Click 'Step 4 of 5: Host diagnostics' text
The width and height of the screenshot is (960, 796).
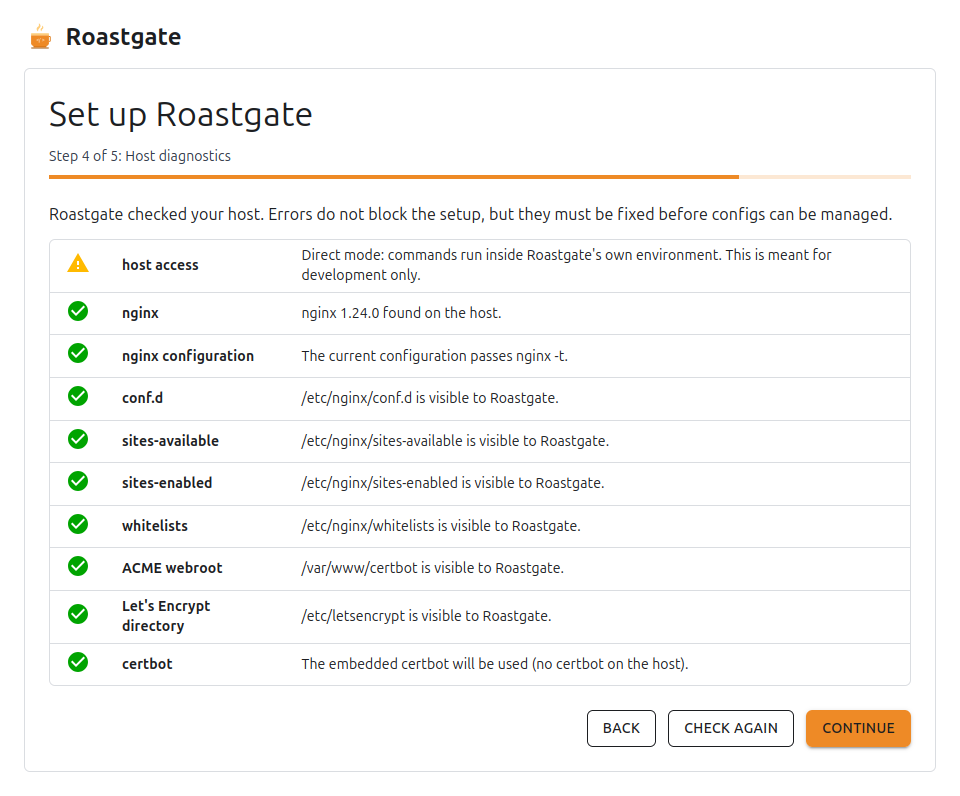(x=140, y=156)
